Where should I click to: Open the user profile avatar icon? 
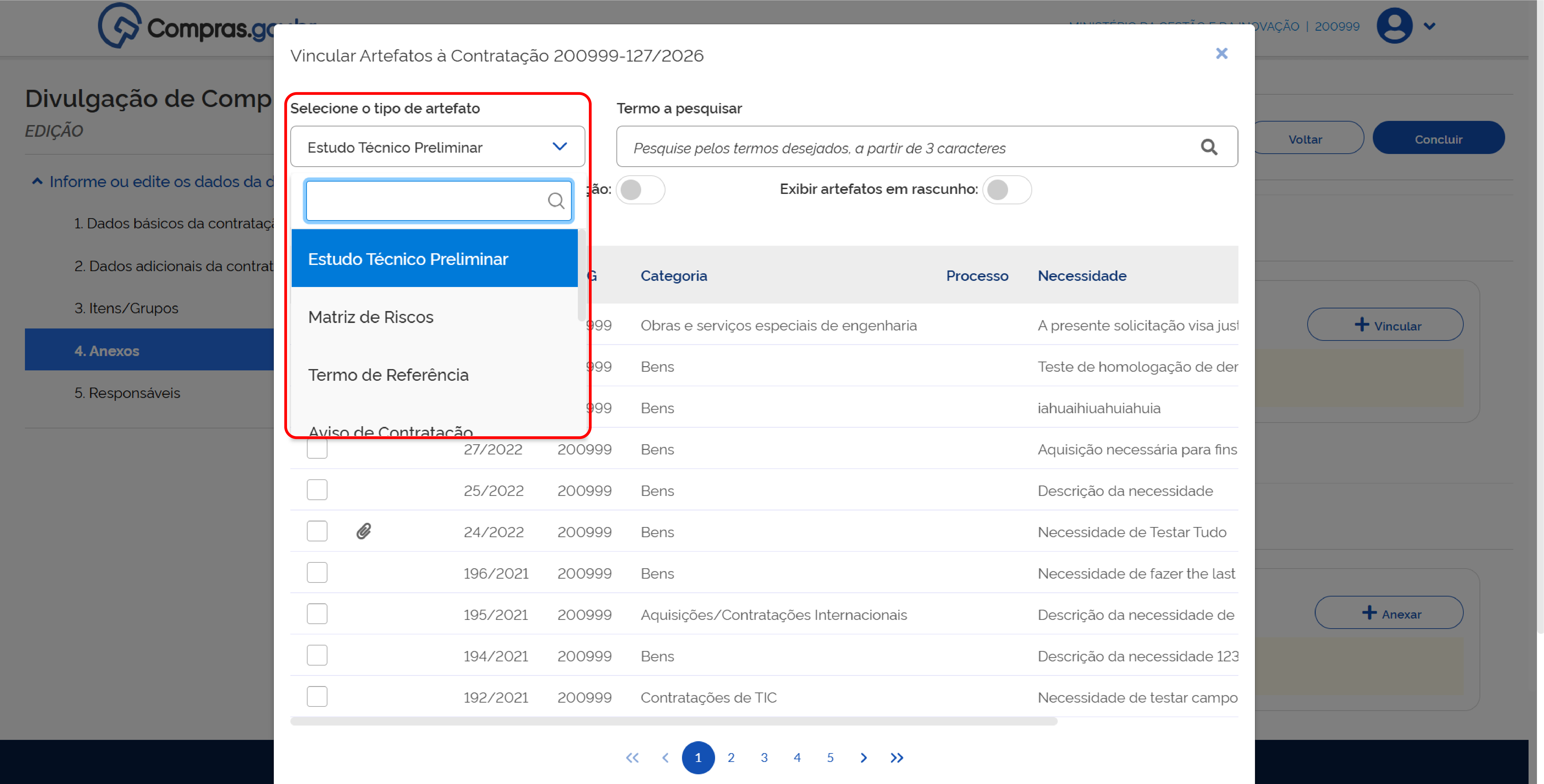(x=1394, y=26)
